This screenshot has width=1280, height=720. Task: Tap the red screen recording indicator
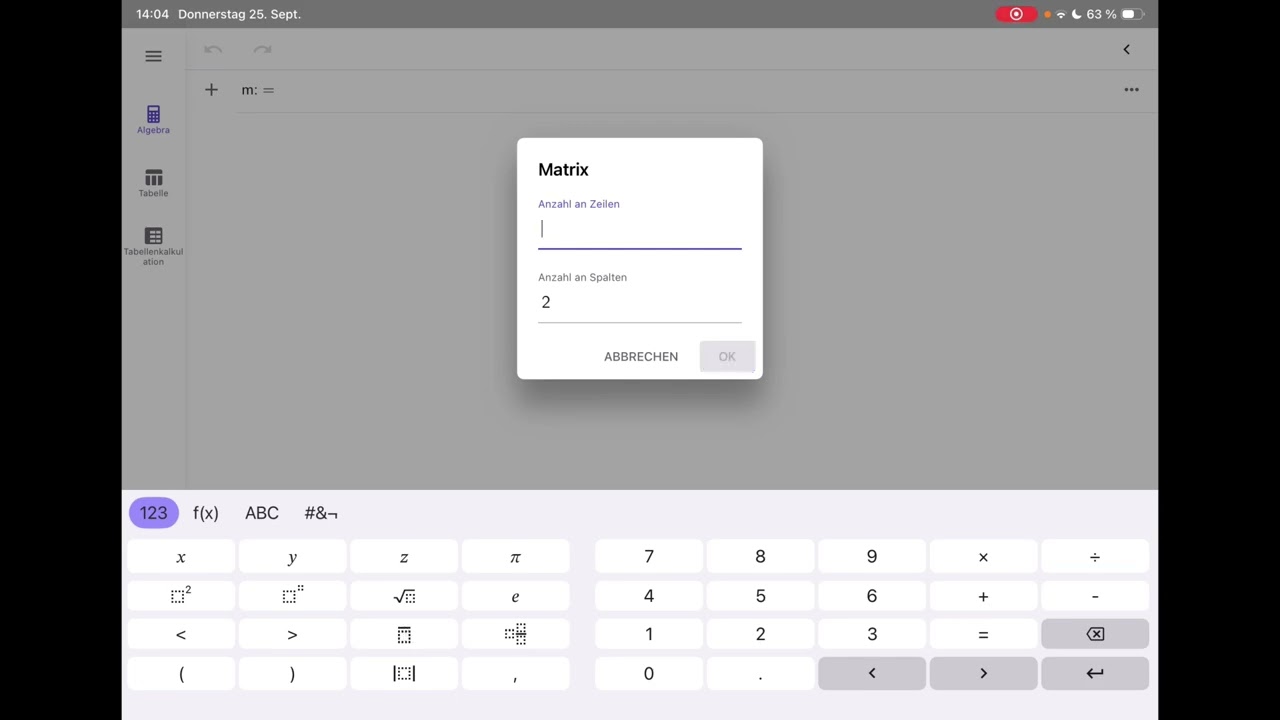[x=1016, y=14]
